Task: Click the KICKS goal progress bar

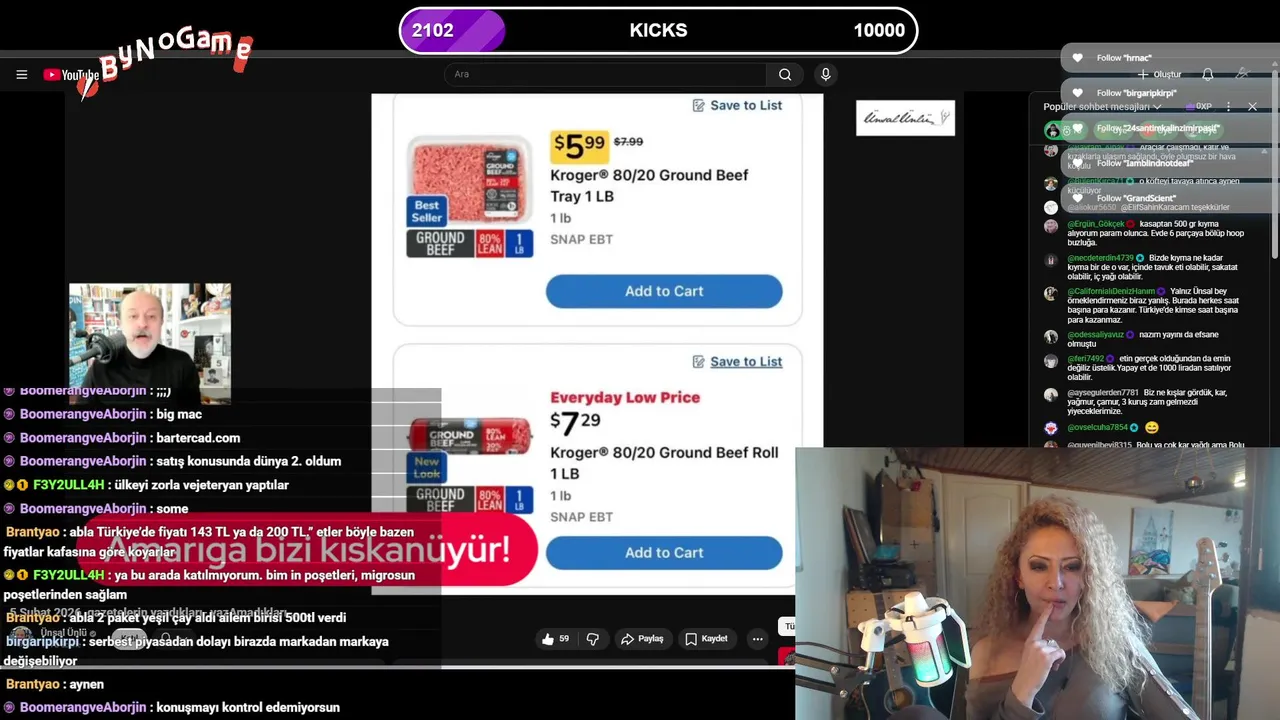Action: pos(658,30)
